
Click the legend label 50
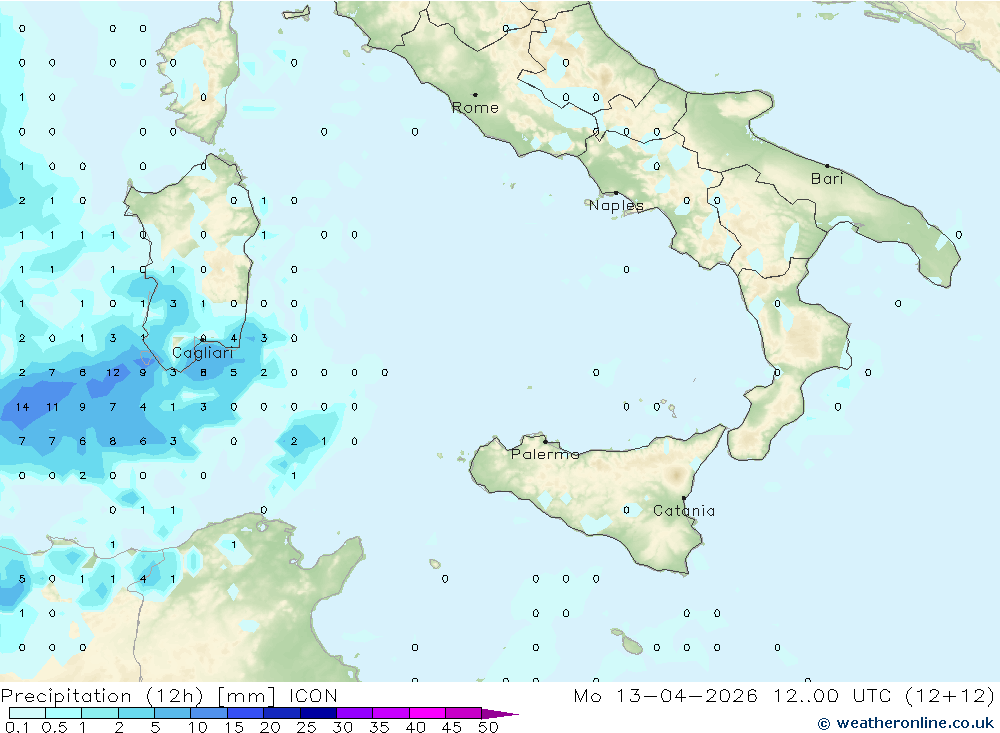pos(489,727)
